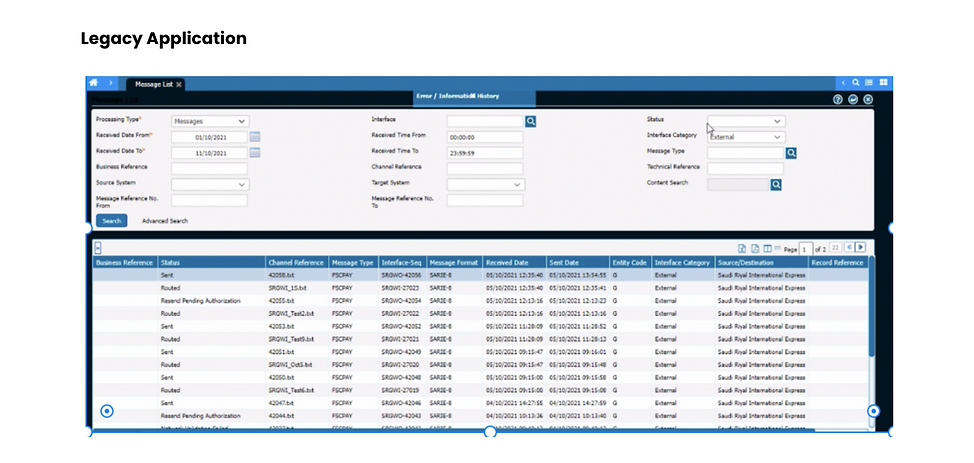The width and height of the screenshot is (974, 463).
Task: Open the Message Type lookup search icon
Action: (791, 153)
